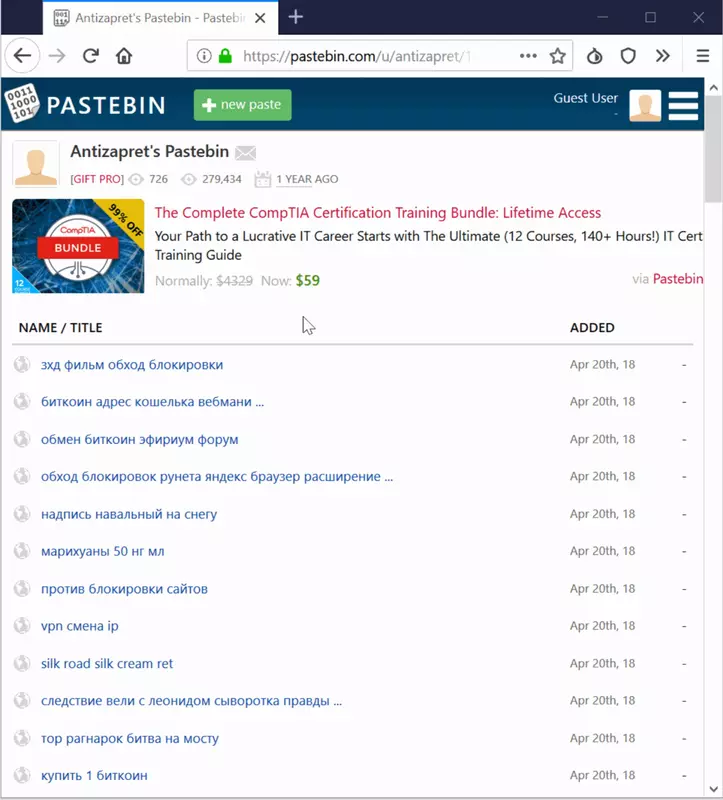Screen dimensions: 723x800
Task: Open the paste 'купить 1 биткоин'
Action: (x=94, y=776)
